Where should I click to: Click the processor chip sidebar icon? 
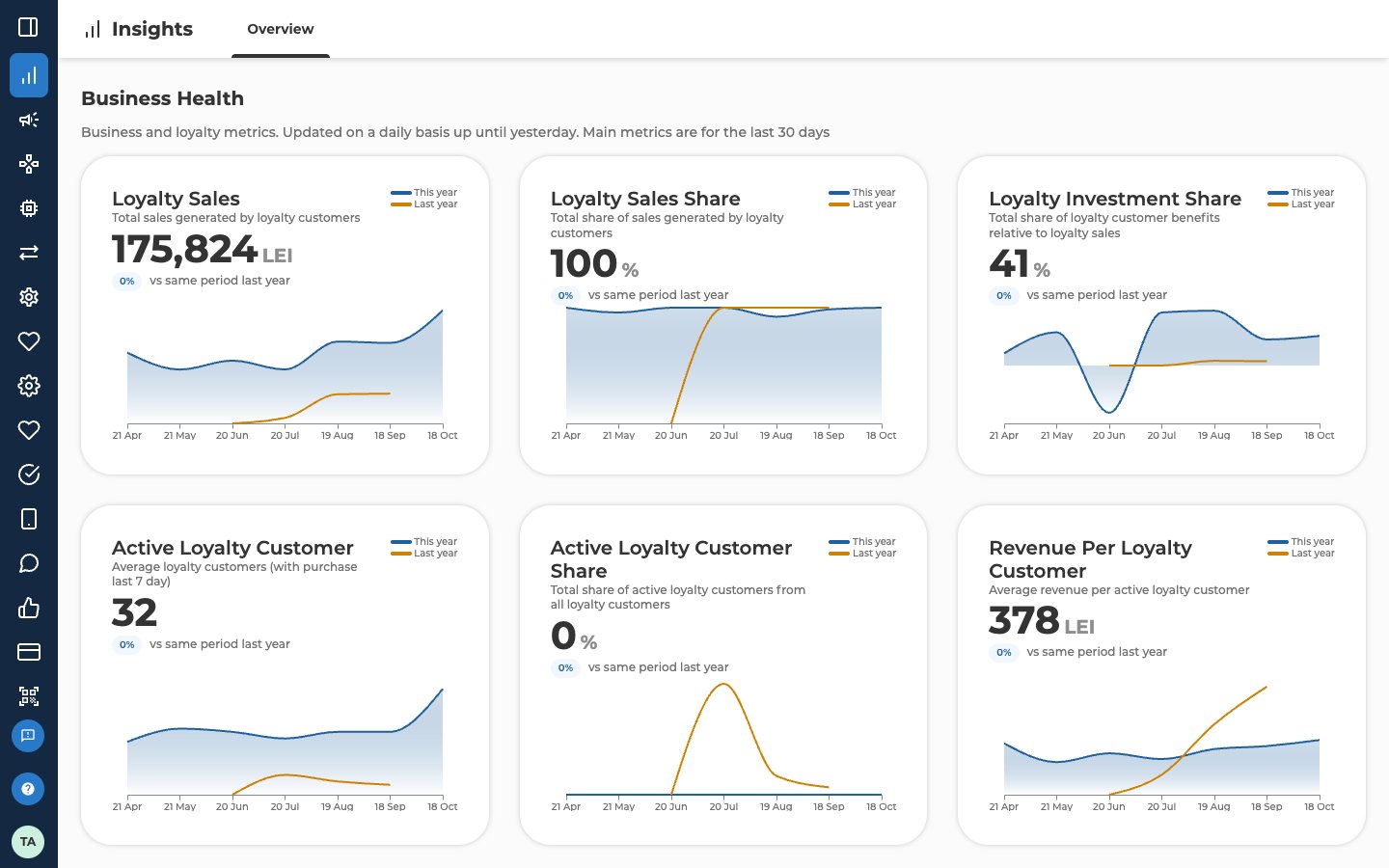(29, 208)
